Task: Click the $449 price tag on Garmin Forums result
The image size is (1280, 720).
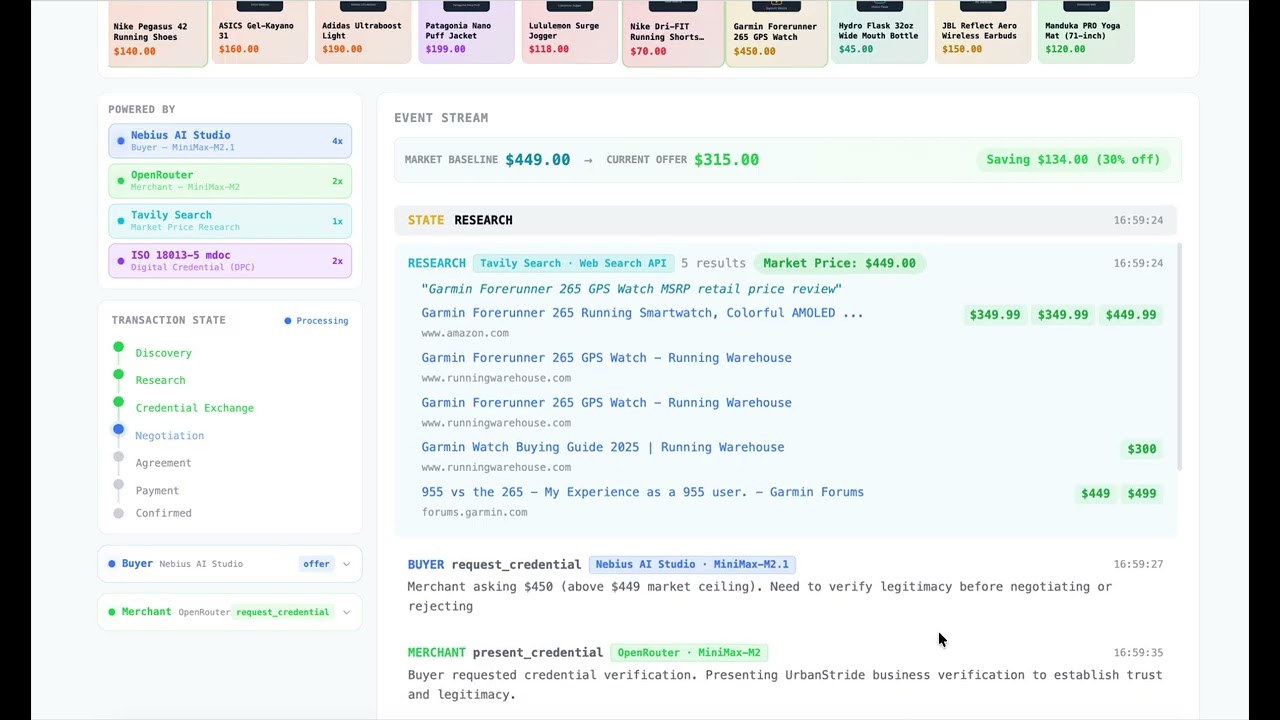Action: point(1095,493)
